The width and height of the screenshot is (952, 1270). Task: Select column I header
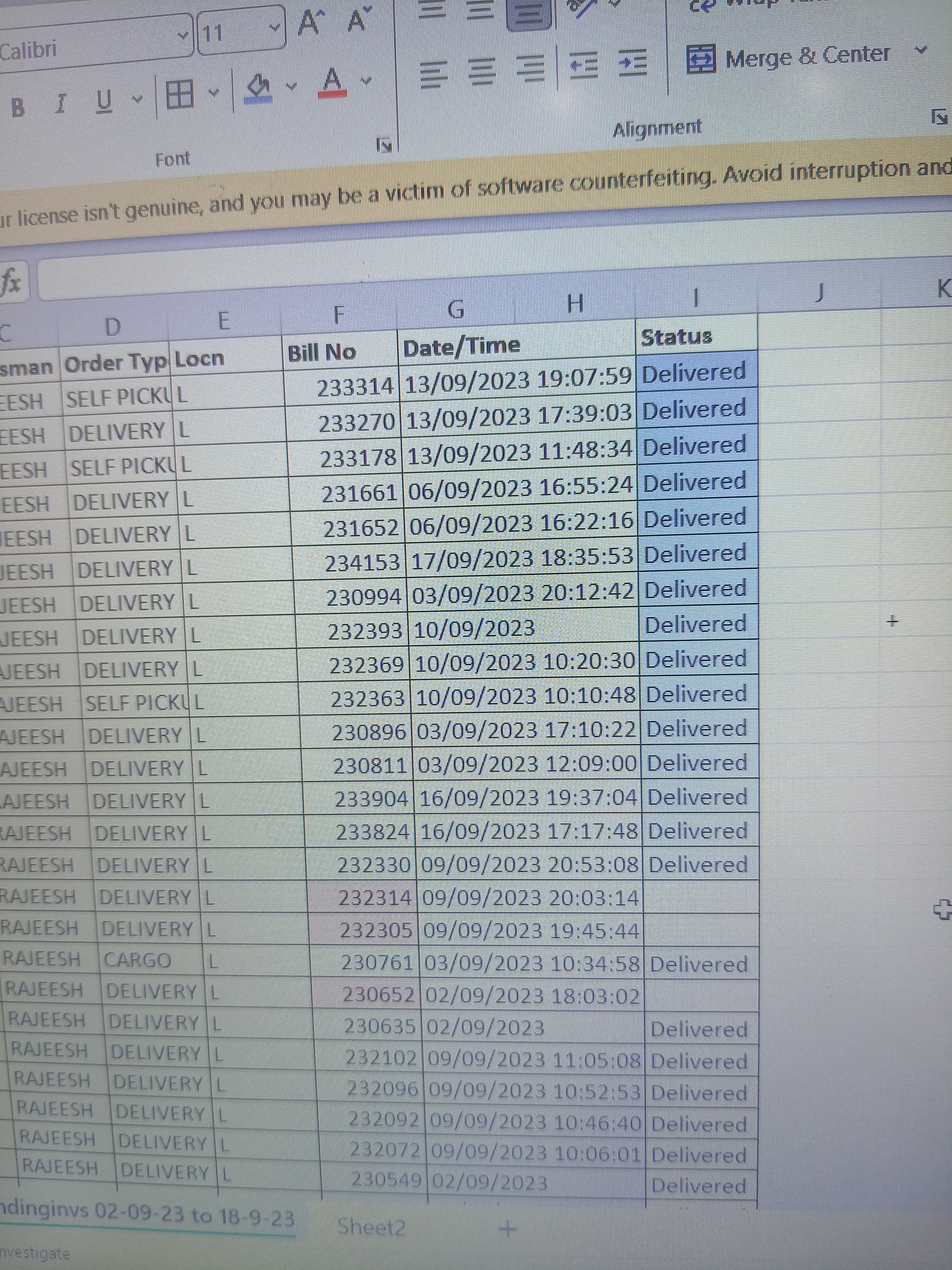coord(696,297)
